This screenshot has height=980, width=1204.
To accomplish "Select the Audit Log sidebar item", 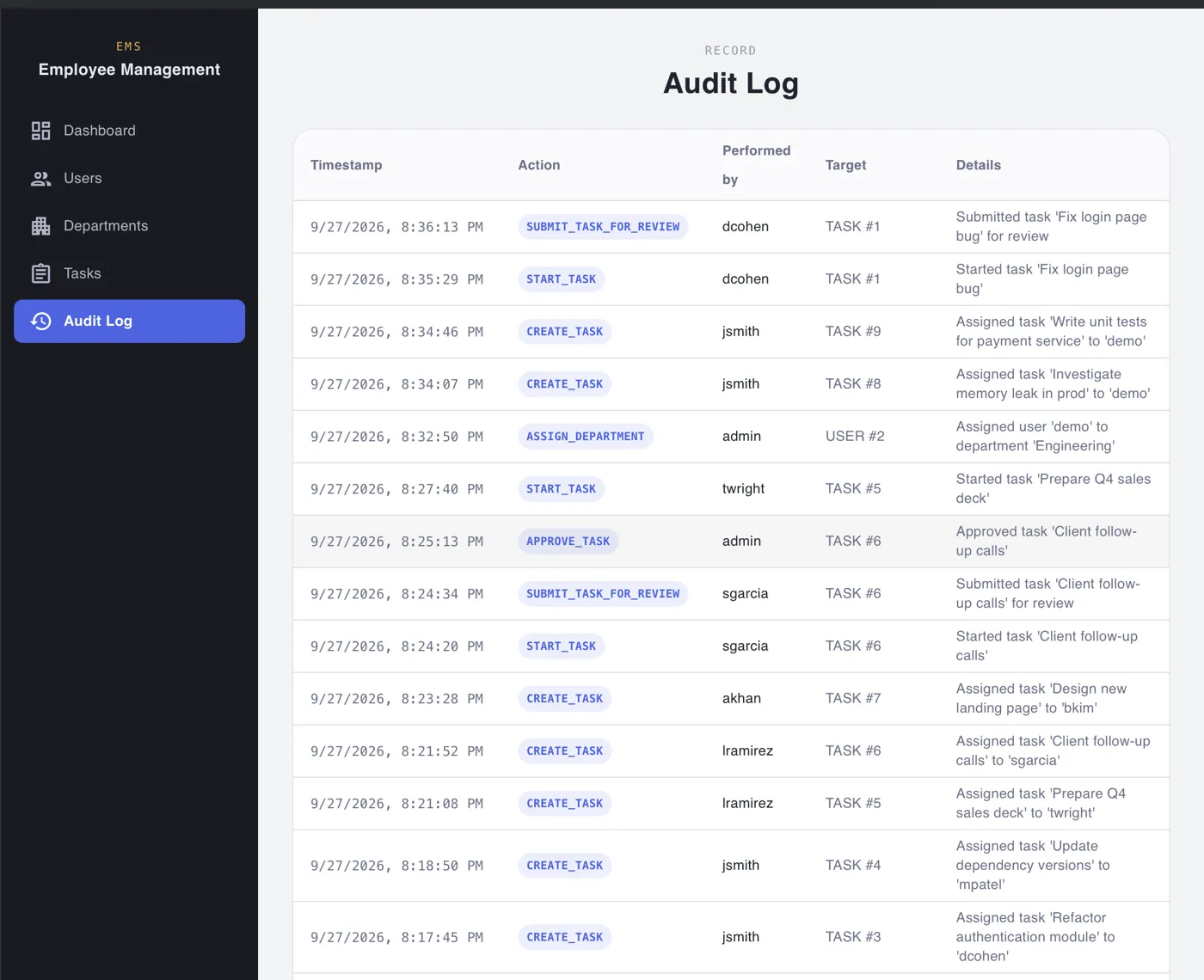I will 129,322.
